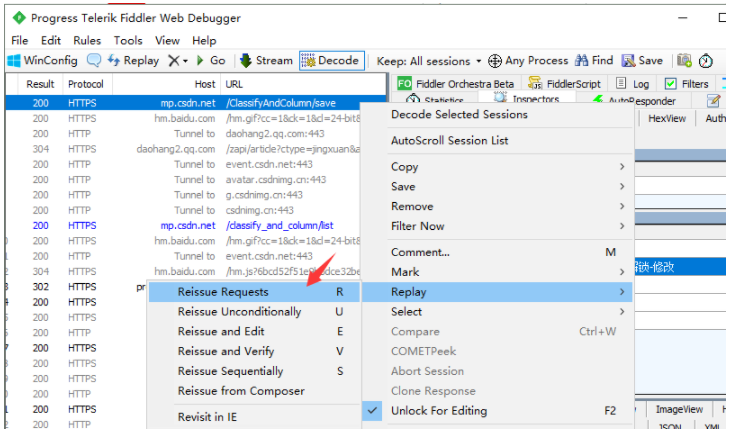Image resolution: width=731 pixels, height=429 pixels.
Task: Switch to FiddlerScript tab
Action: coord(564,84)
